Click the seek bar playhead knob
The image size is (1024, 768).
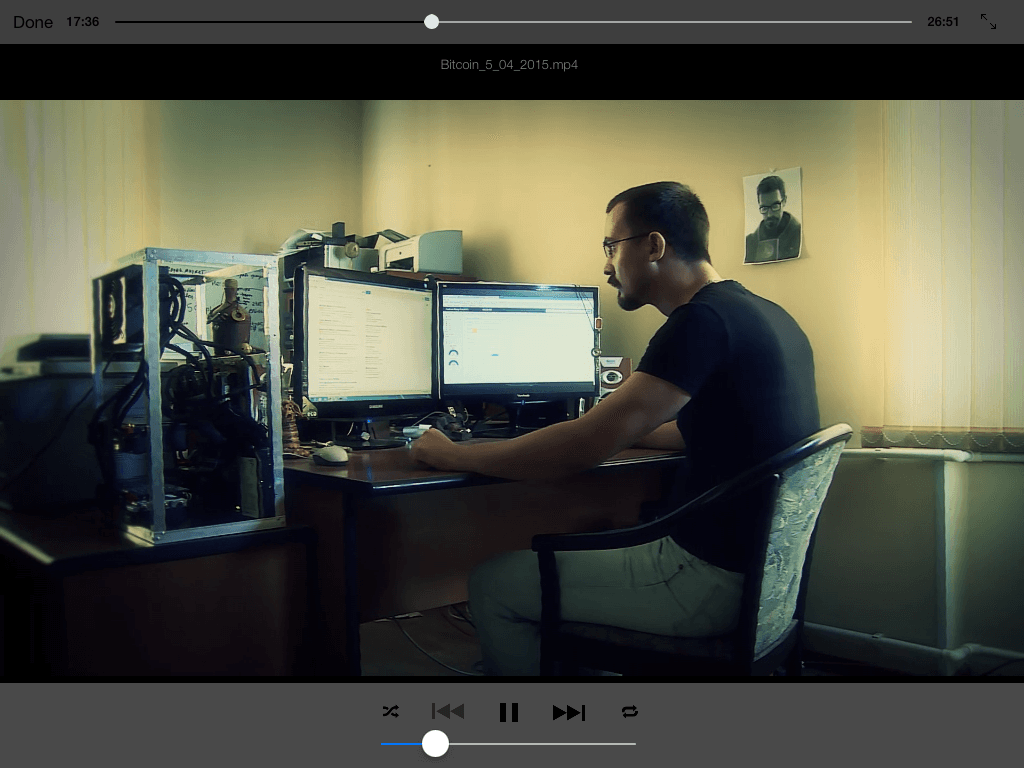point(431,21)
